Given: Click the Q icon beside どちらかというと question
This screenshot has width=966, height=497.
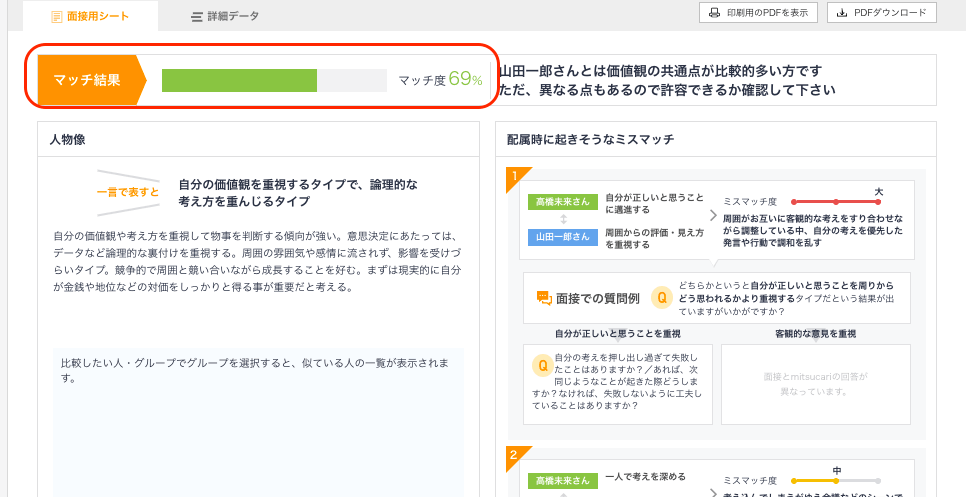Looking at the screenshot, I should (661, 297).
